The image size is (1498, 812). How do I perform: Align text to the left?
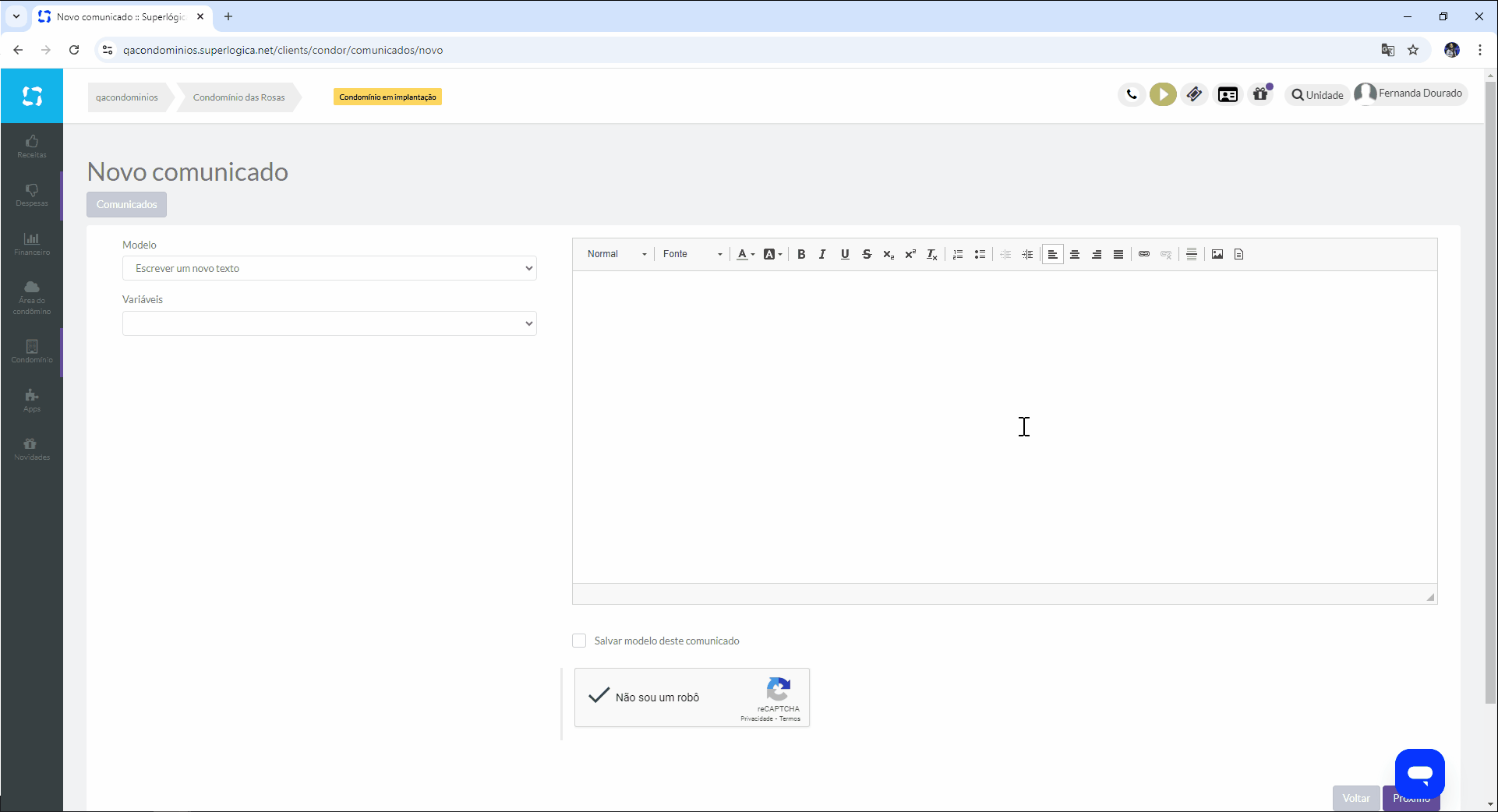pyautogui.click(x=1053, y=254)
